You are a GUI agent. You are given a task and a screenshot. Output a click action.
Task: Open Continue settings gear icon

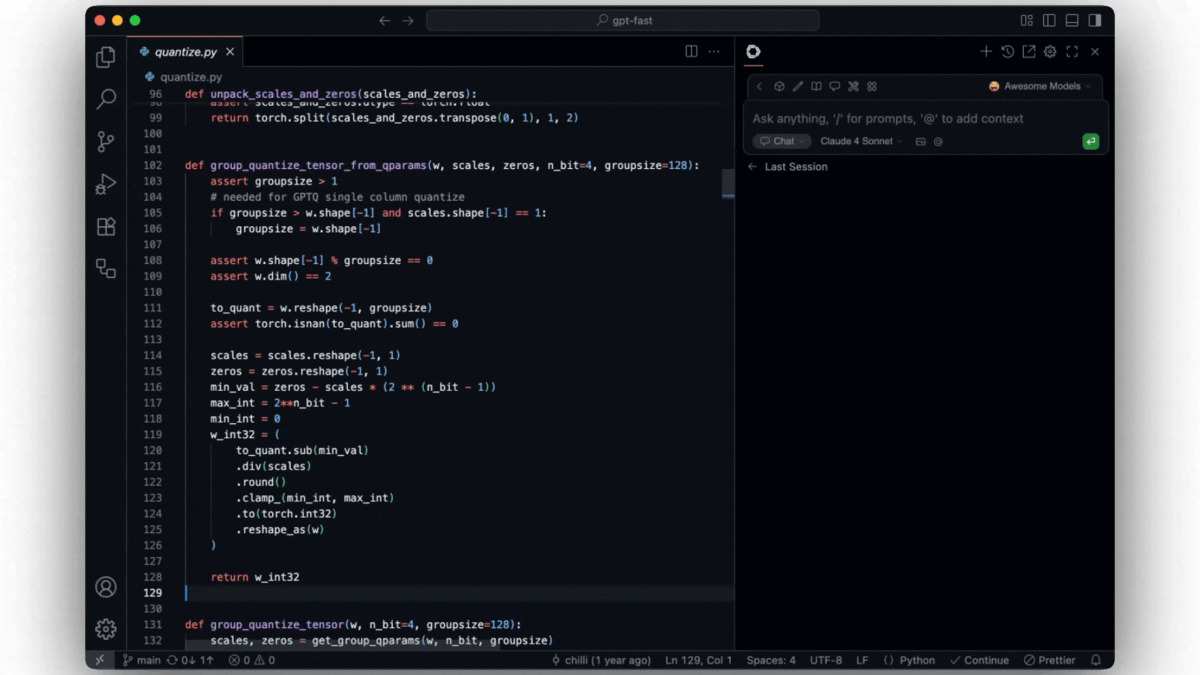(x=1050, y=51)
